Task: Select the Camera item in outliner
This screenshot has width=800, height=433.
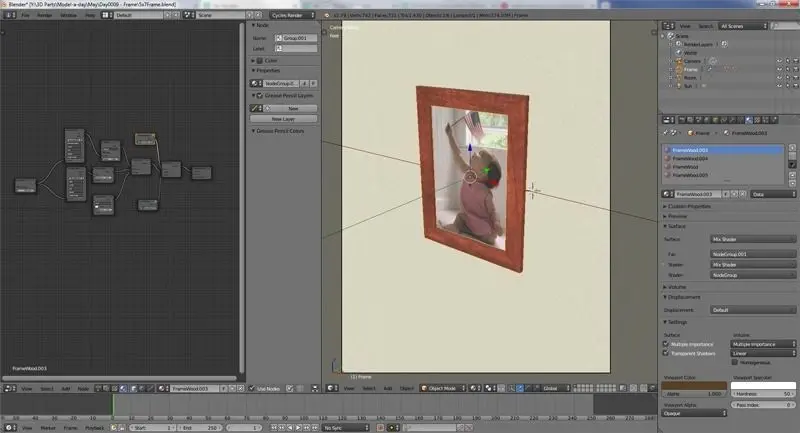Action: click(692, 61)
